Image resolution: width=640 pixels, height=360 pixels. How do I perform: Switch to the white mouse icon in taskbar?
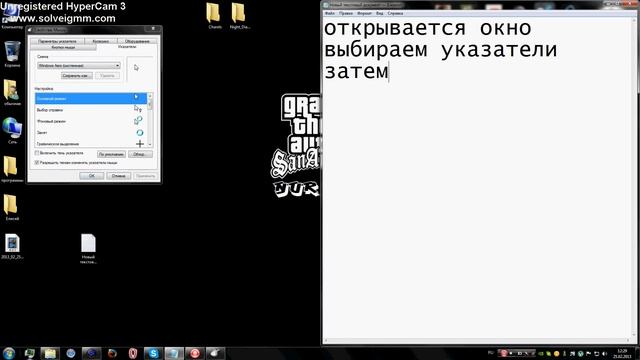pyautogui.click(x=215, y=353)
